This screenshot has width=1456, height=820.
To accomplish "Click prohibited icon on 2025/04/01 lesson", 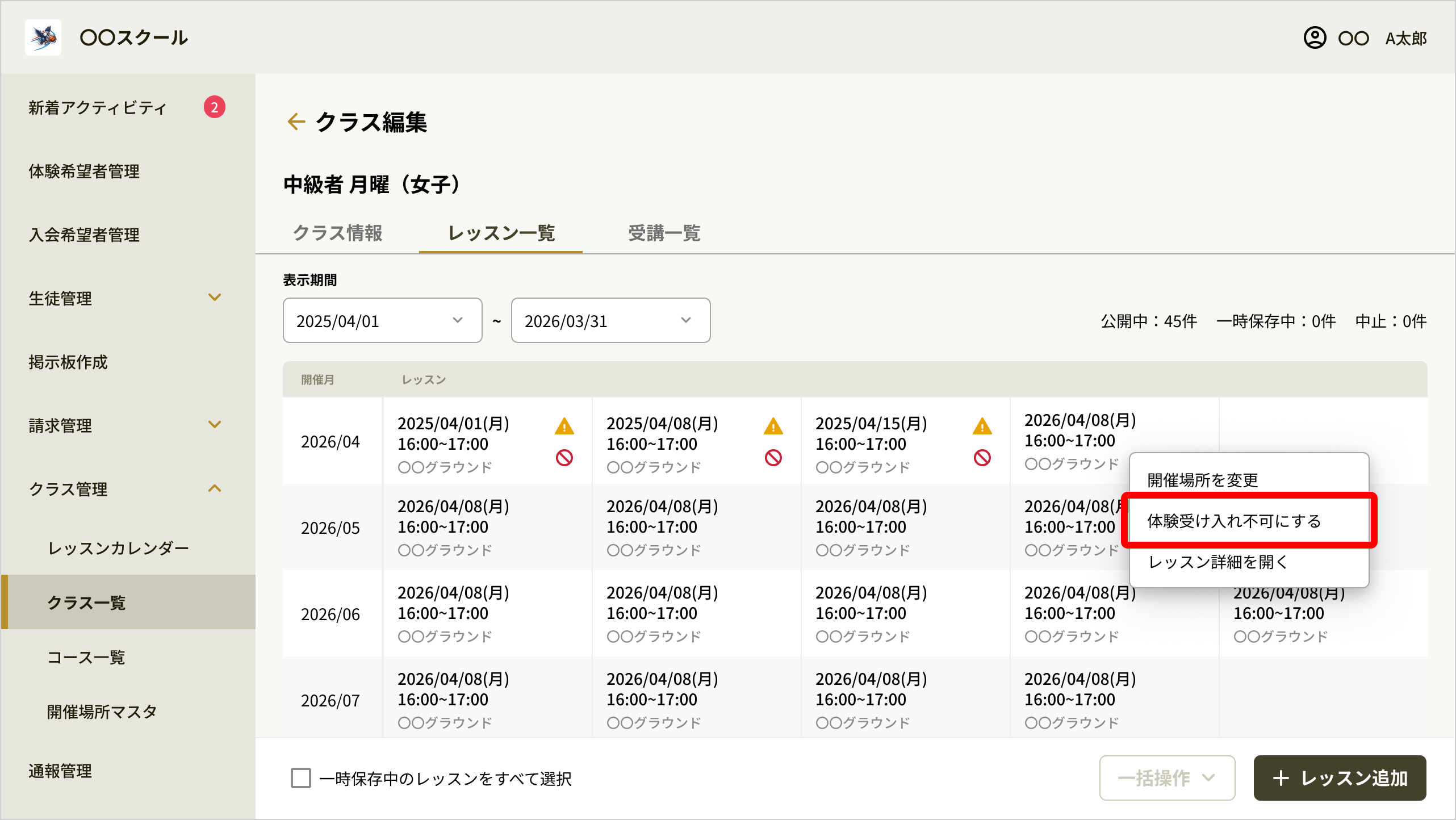I will [564, 458].
